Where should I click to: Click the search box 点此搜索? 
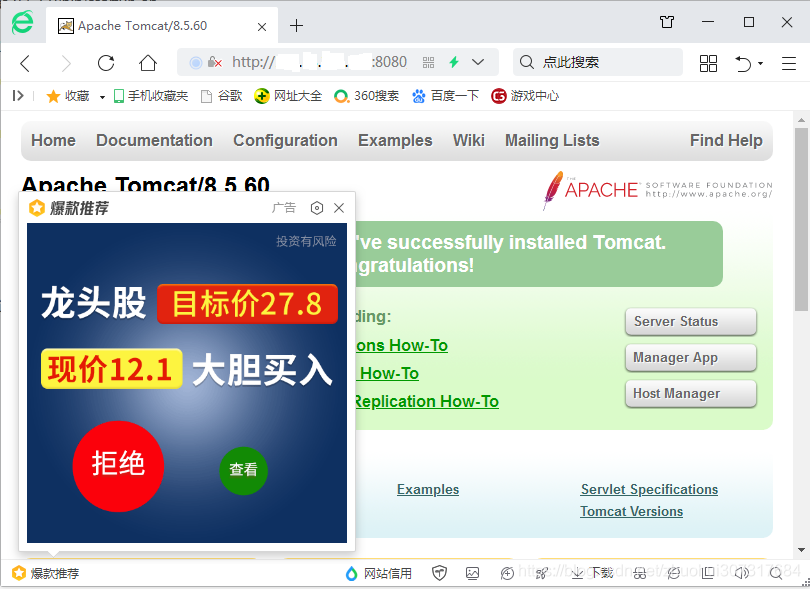pos(598,63)
